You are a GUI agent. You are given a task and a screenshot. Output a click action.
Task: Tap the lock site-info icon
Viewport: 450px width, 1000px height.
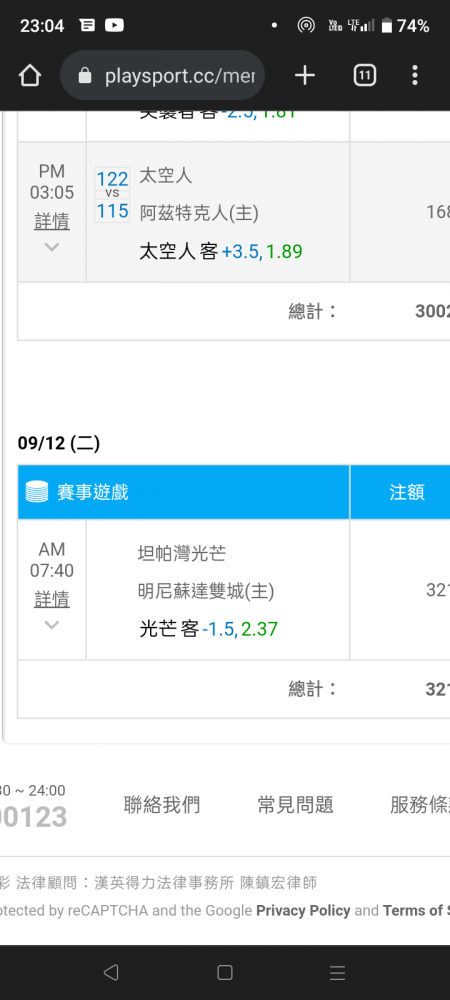click(x=85, y=77)
